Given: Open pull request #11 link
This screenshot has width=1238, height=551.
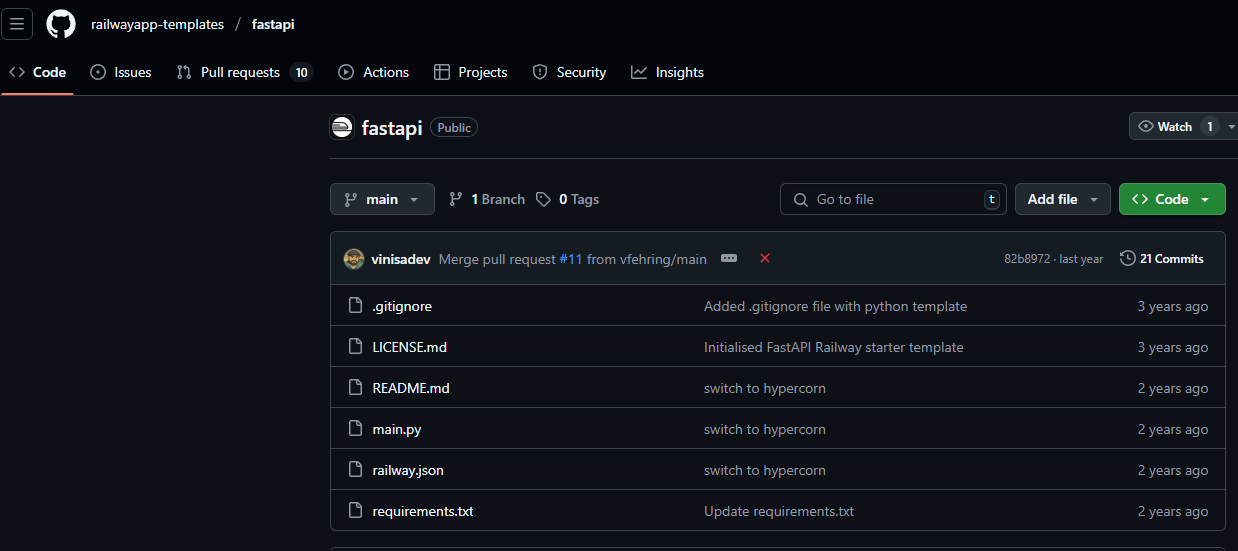Looking at the screenshot, I should 570,259.
